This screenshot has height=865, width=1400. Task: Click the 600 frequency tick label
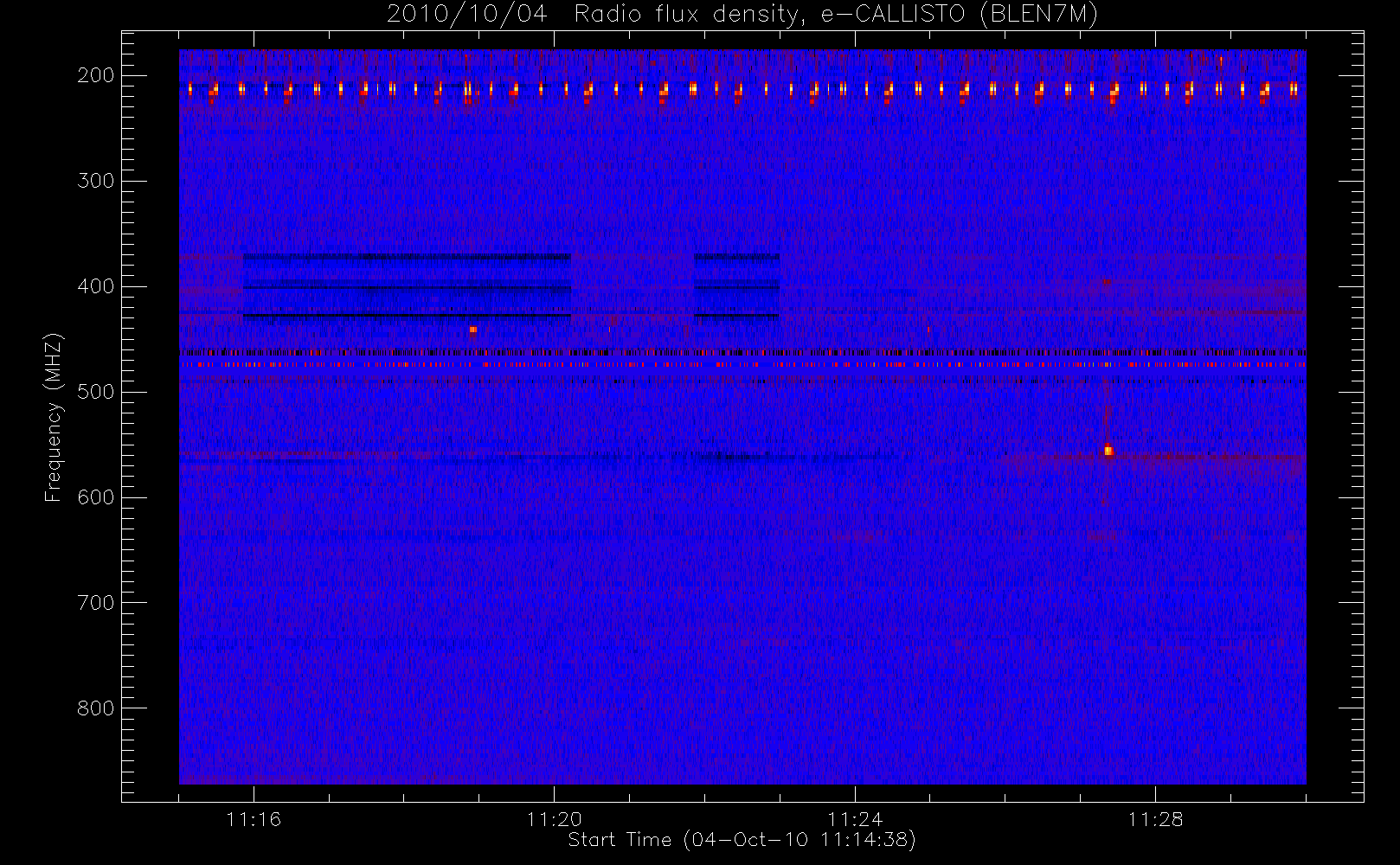[96, 497]
